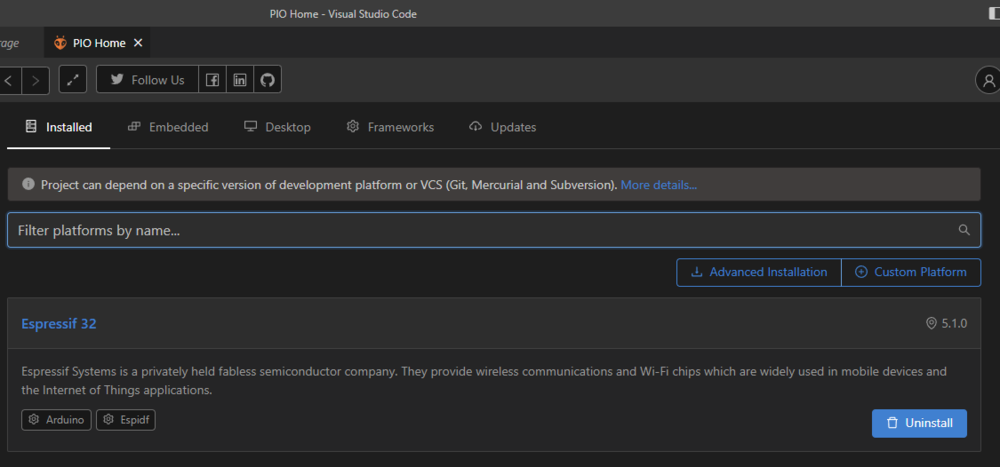Image resolution: width=1000 pixels, height=467 pixels.
Task: Click the Advanced Installation button
Action: point(759,272)
